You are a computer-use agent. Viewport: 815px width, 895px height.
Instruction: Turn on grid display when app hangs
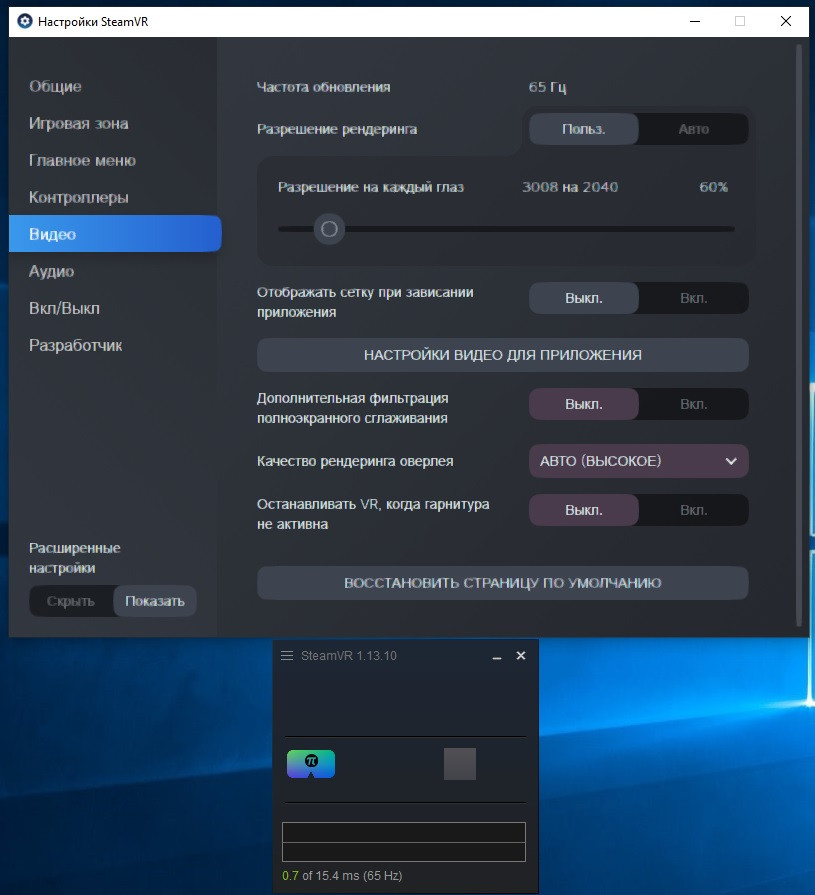pyautogui.click(x=693, y=298)
